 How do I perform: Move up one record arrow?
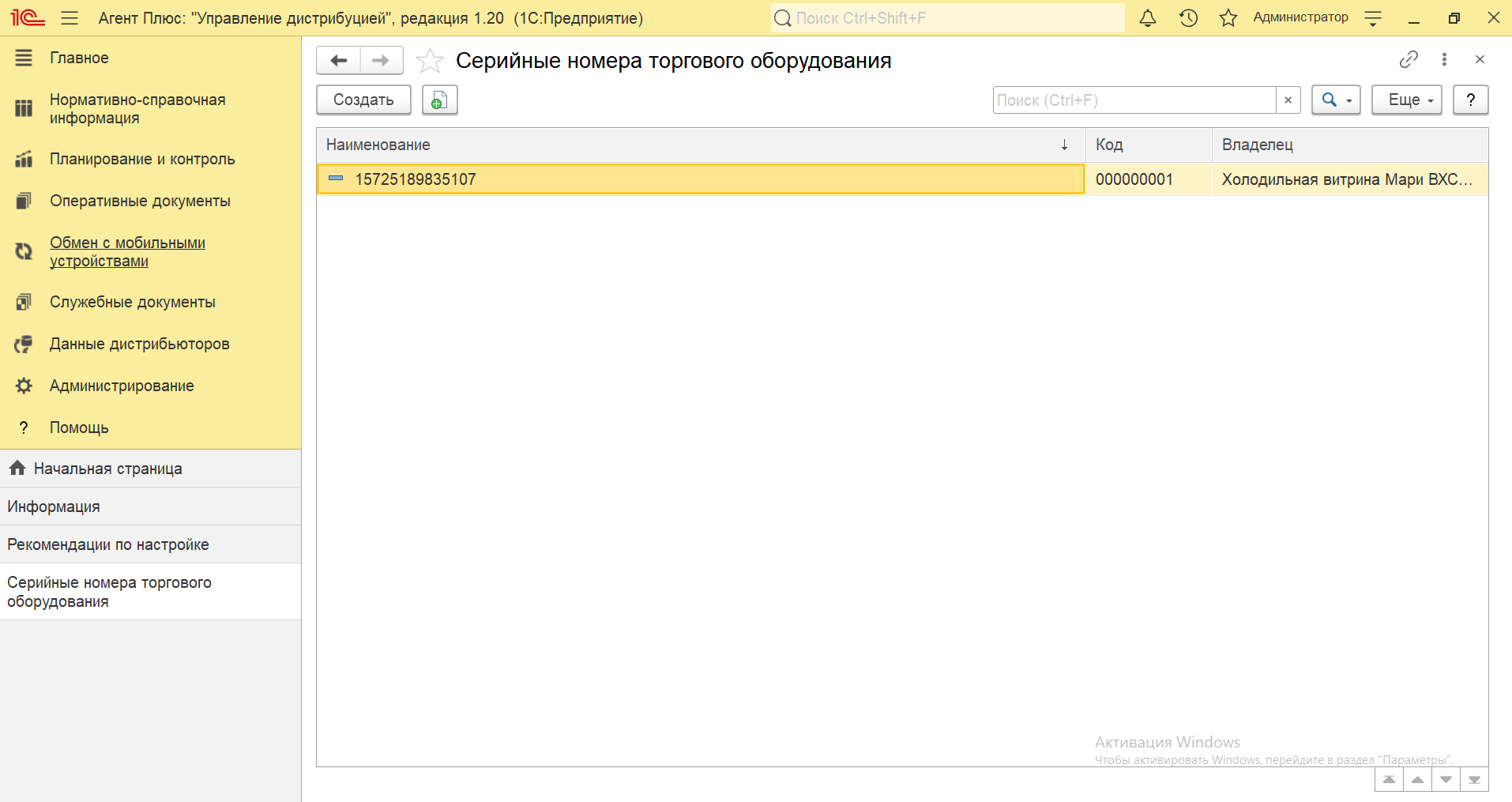(1417, 780)
